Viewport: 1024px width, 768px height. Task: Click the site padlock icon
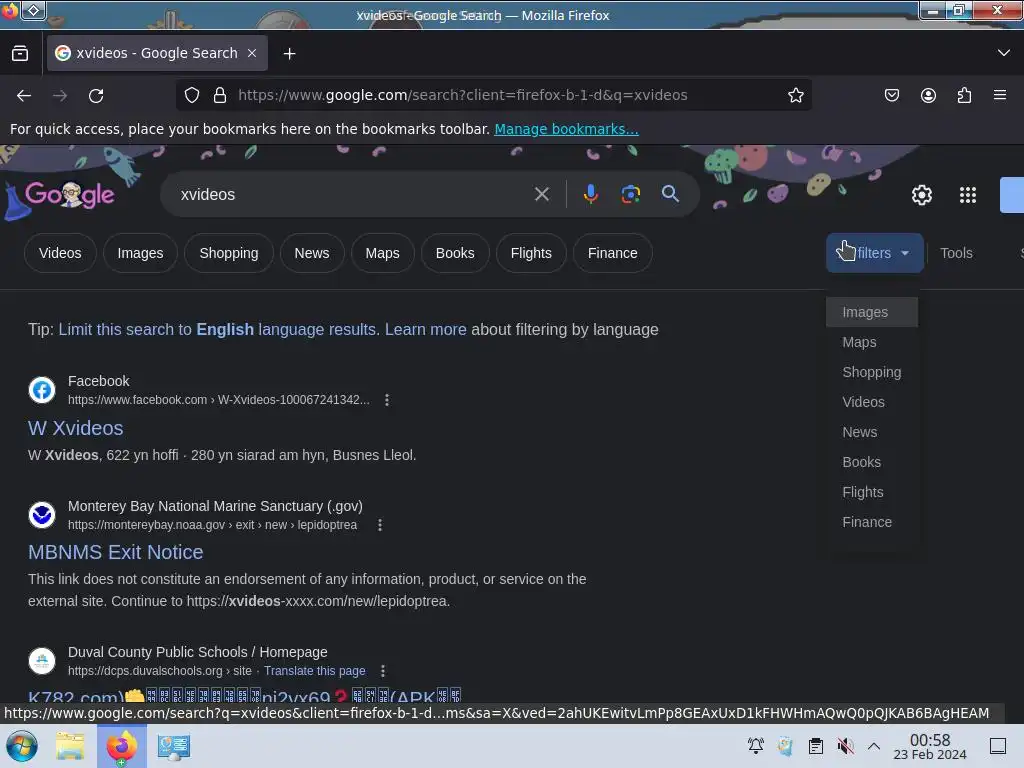tap(220, 95)
